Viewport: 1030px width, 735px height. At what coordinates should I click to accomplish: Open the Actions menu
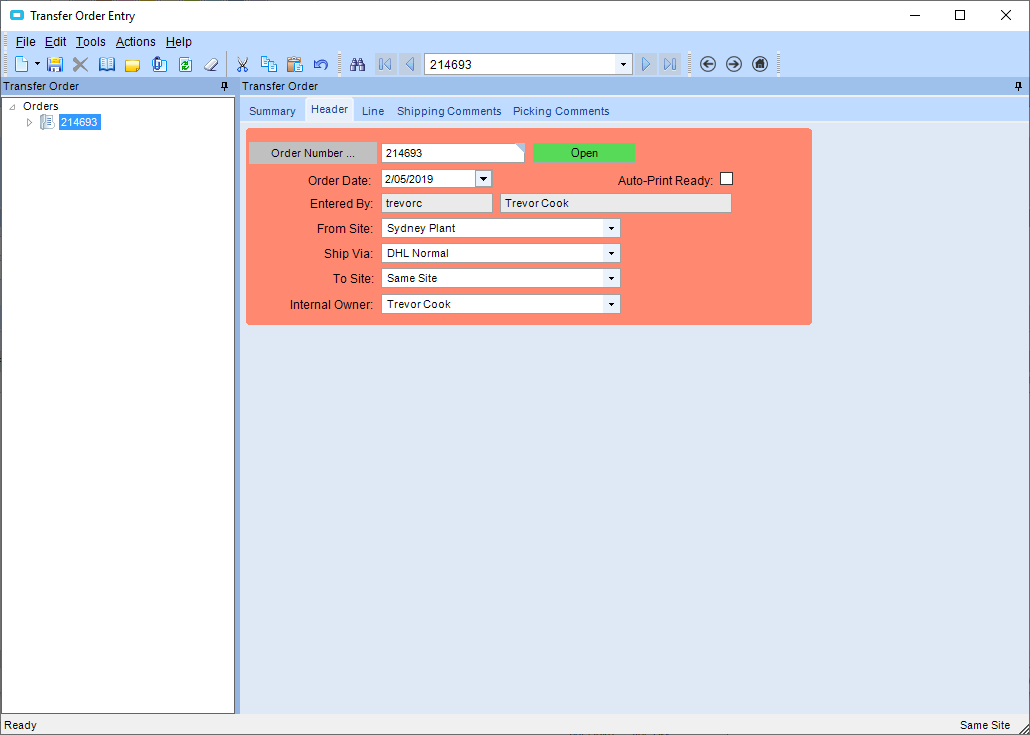[x=135, y=41]
